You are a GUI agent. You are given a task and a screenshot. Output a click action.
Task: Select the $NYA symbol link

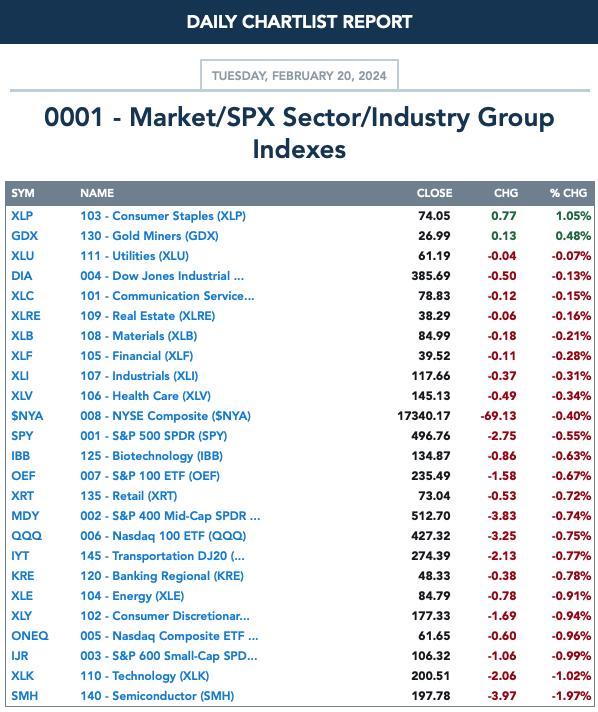click(x=27, y=415)
